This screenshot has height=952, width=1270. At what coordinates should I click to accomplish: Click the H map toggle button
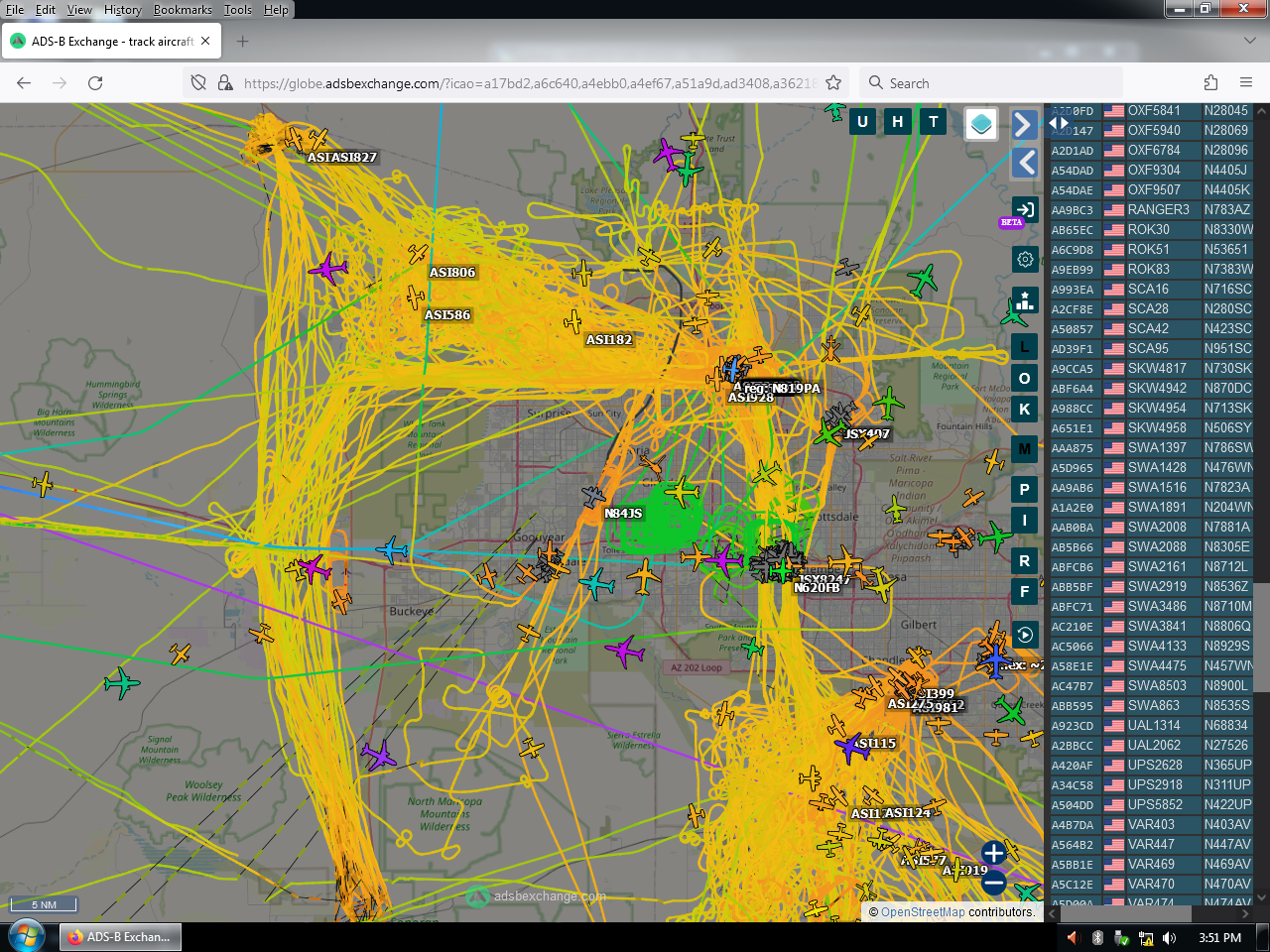(x=898, y=122)
